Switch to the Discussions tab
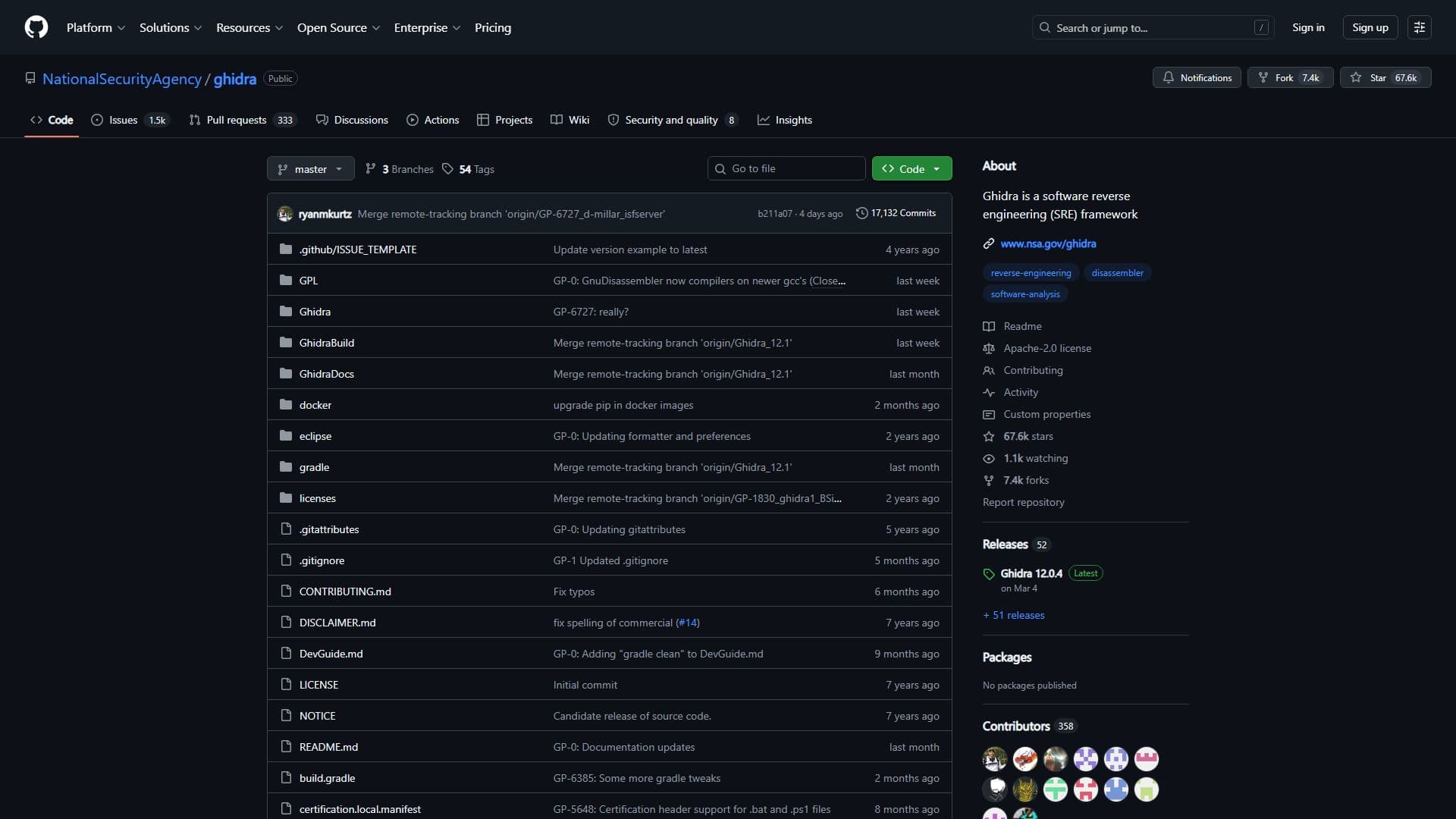 click(x=352, y=120)
